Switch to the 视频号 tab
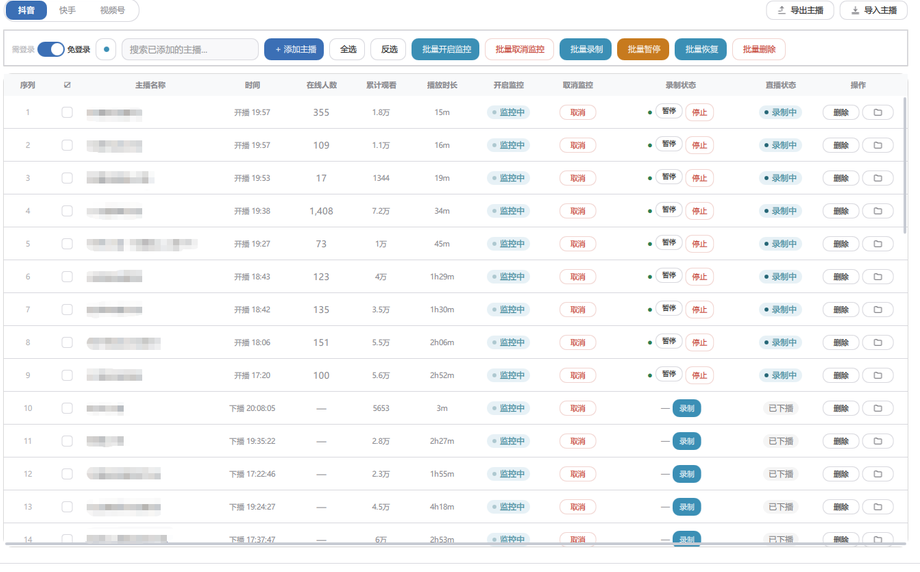The width and height of the screenshot is (920, 572). point(112,10)
